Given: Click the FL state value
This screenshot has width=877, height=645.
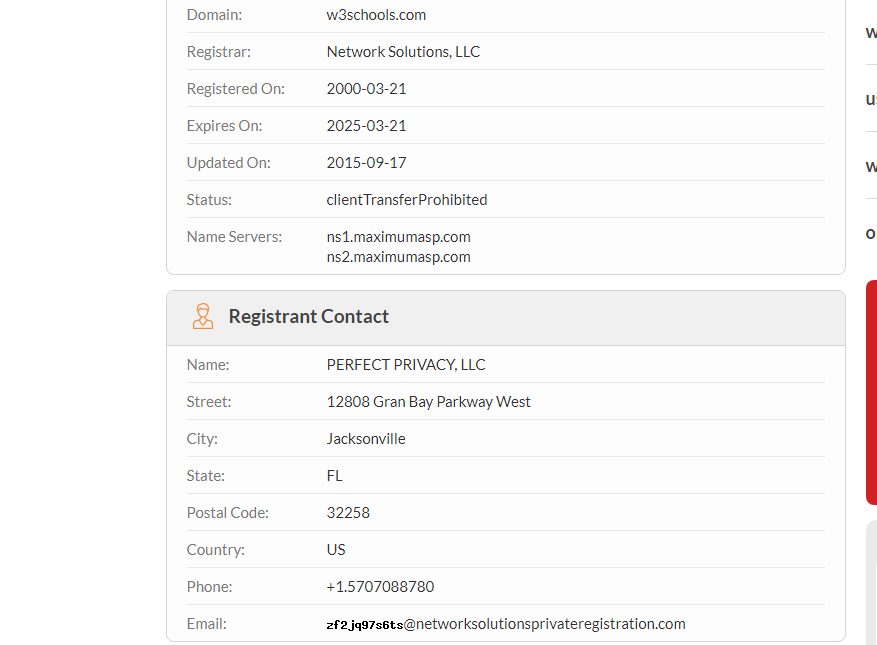Looking at the screenshot, I should pos(335,476).
